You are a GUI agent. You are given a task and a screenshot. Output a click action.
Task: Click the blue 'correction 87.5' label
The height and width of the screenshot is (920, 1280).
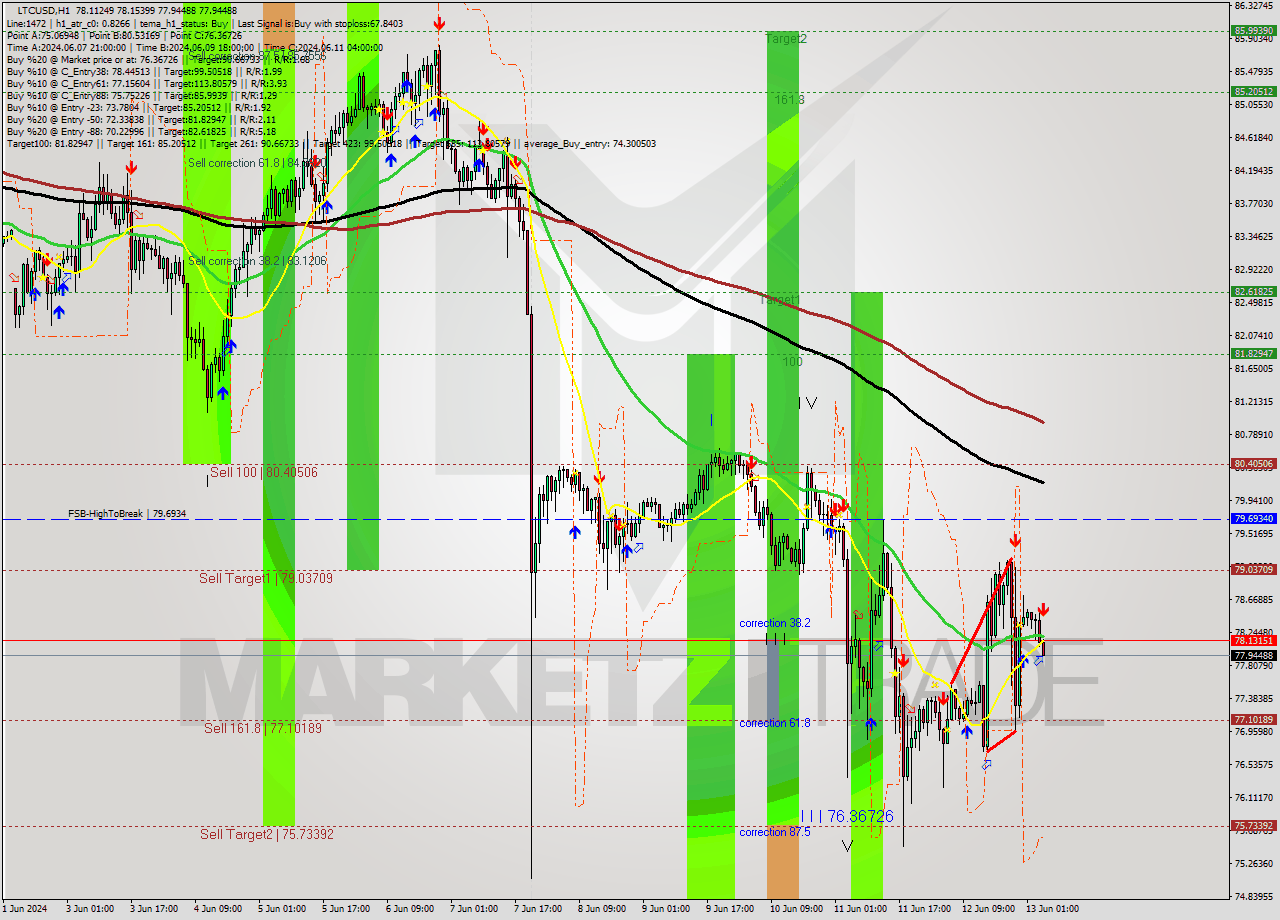coord(775,832)
